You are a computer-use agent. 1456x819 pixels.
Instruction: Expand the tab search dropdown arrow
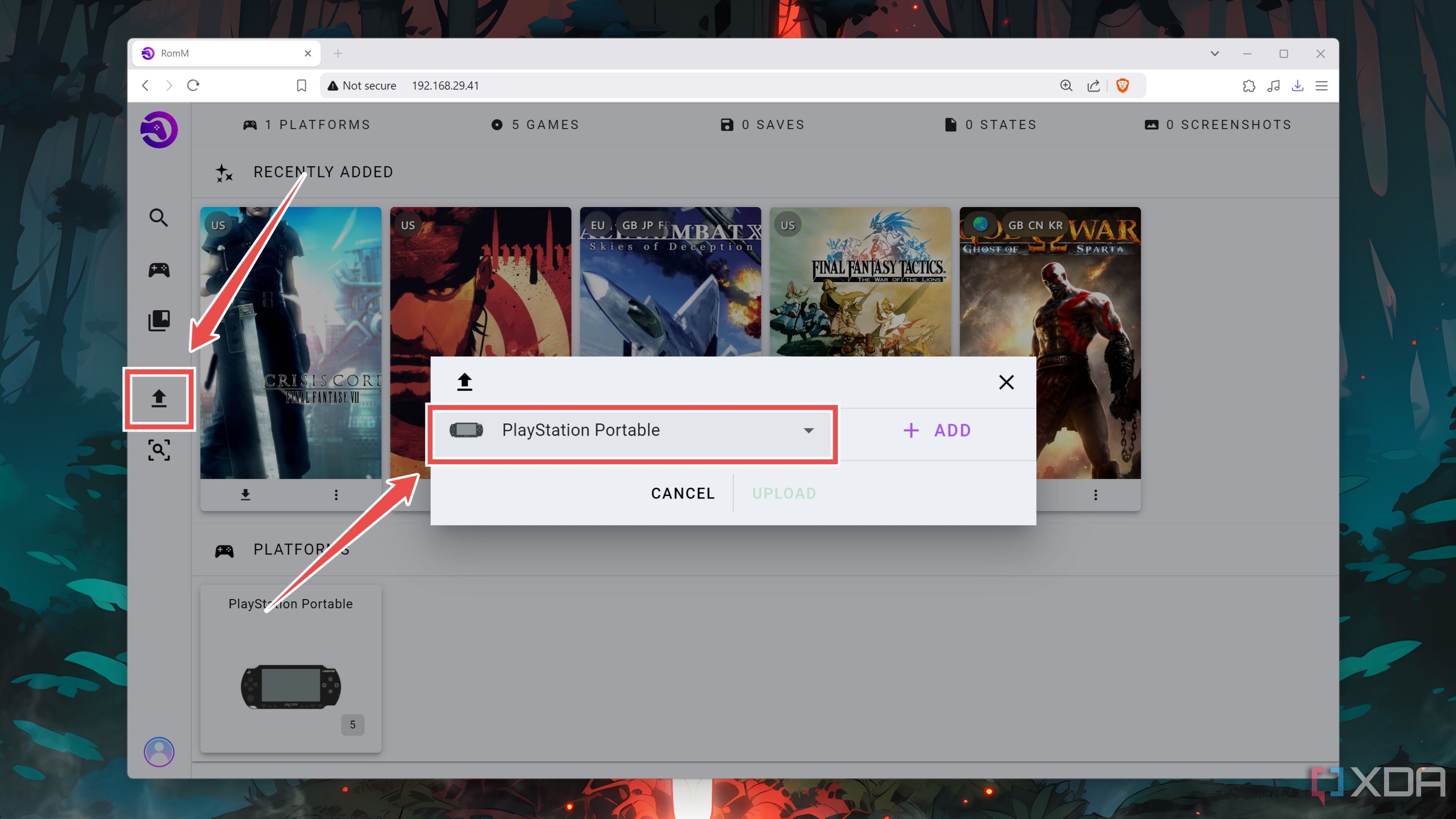pyautogui.click(x=1214, y=53)
